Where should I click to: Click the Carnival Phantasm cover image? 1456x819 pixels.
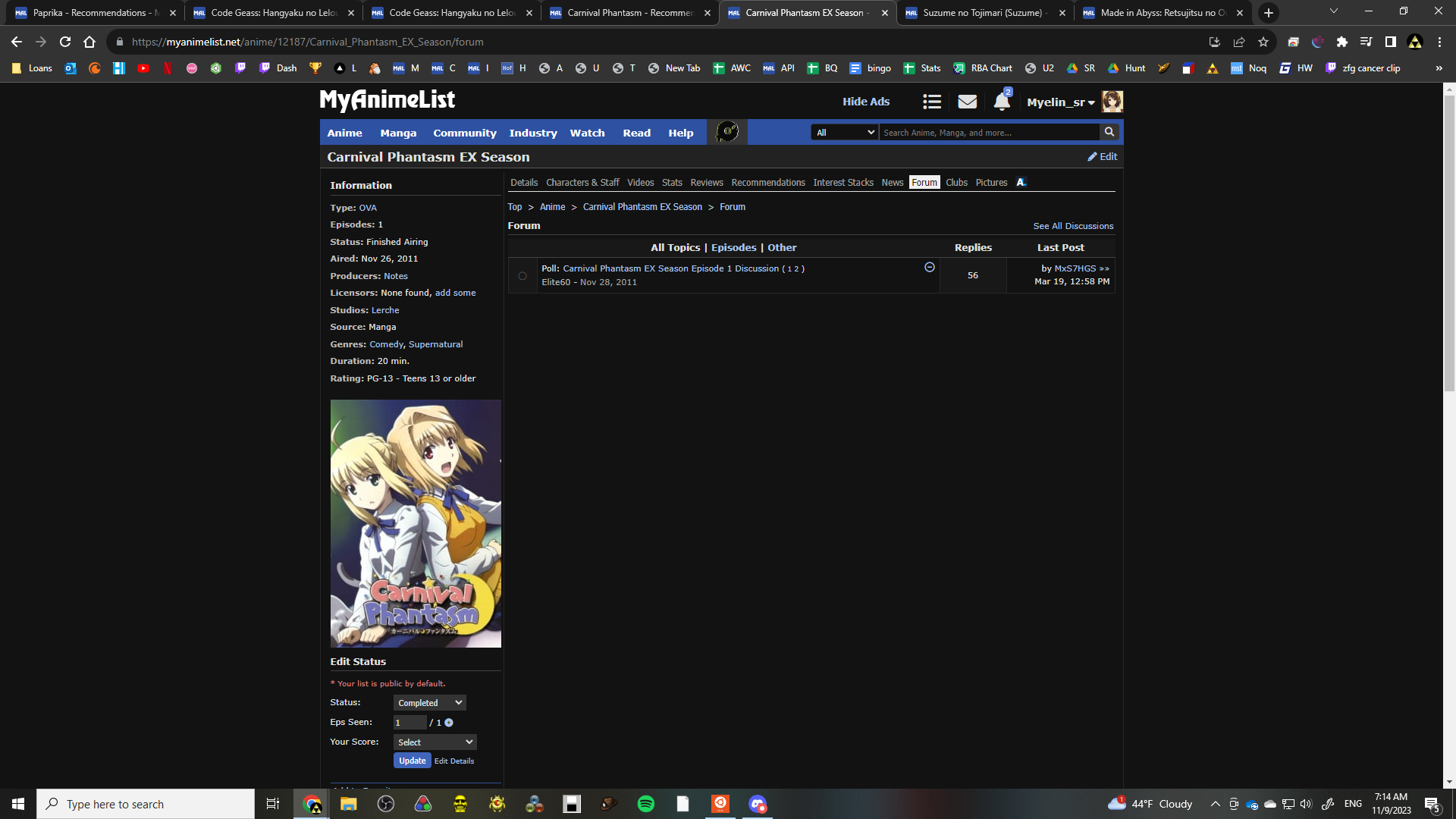click(416, 523)
